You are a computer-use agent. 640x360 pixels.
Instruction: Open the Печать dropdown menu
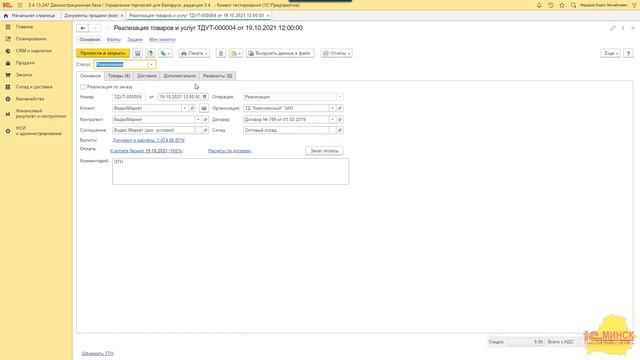click(194, 53)
